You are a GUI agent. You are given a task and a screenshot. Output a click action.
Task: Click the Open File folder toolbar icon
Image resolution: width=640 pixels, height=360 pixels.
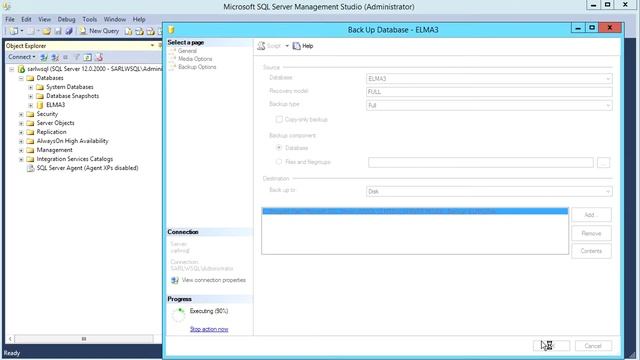click(47, 31)
